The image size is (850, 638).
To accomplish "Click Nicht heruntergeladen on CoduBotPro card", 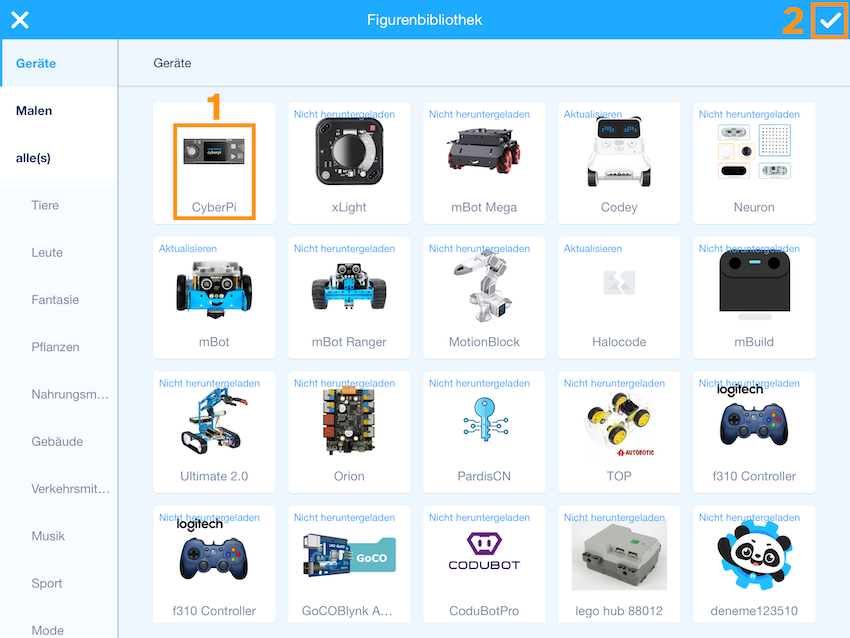I will click(x=479, y=518).
